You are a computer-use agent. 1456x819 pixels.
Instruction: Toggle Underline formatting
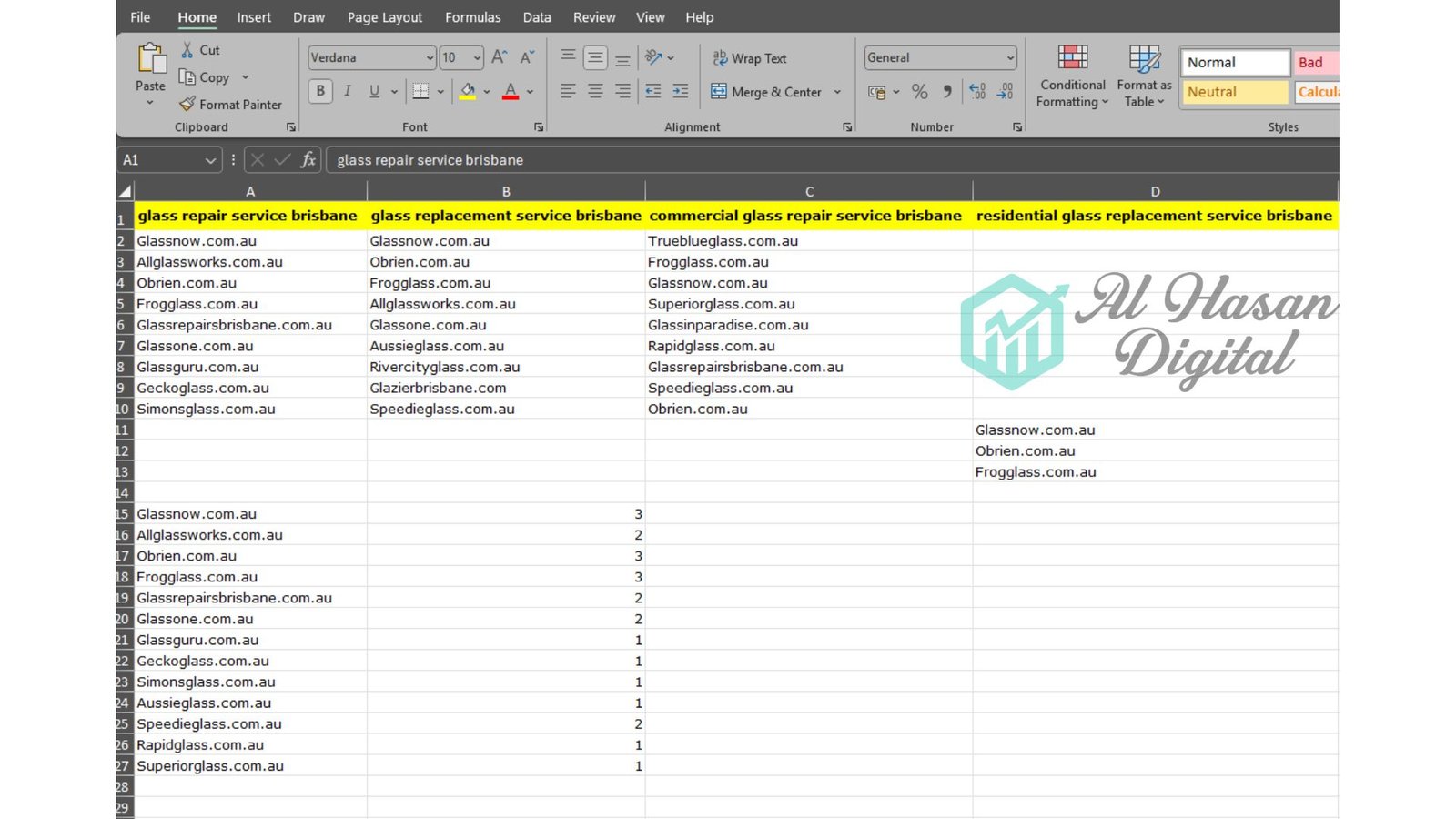pyautogui.click(x=374, y=91)
